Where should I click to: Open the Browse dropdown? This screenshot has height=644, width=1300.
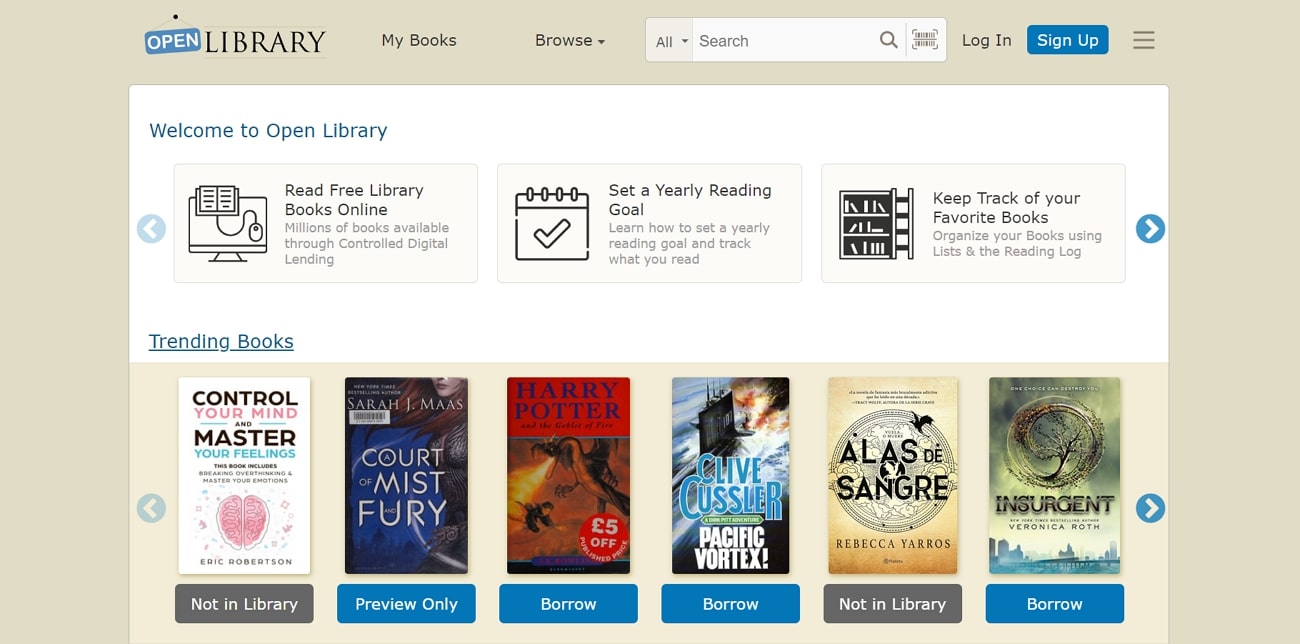tap(569, 40)
